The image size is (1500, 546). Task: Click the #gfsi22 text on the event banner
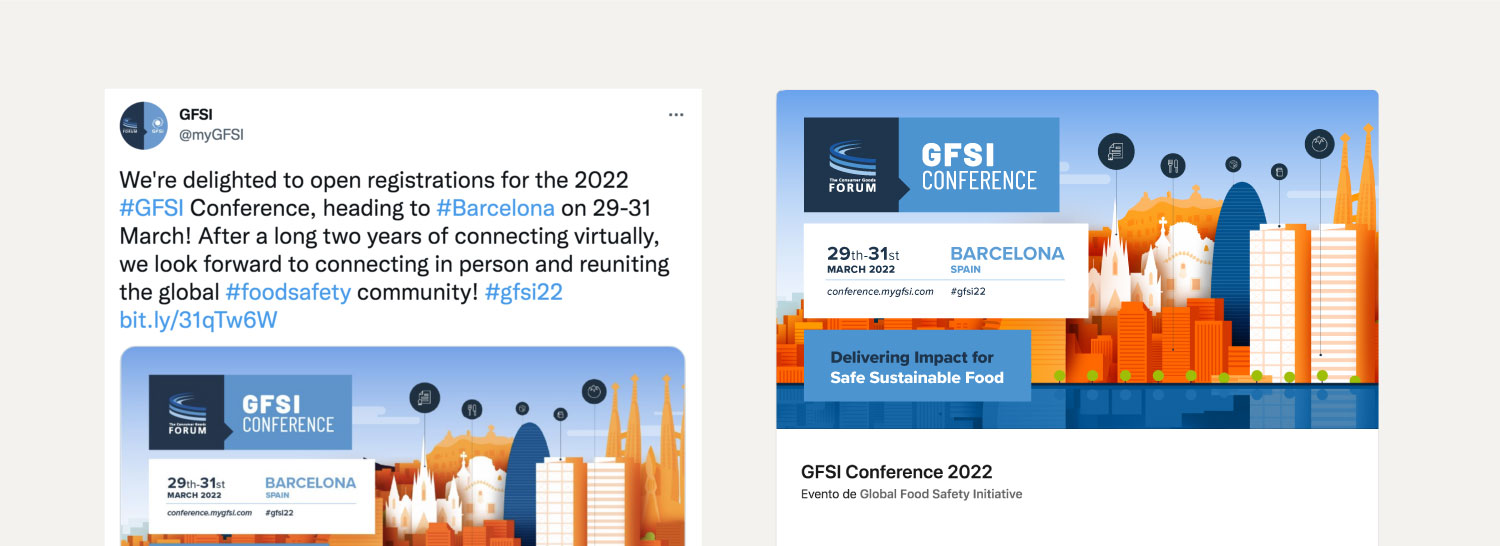[x=968, y=291]
